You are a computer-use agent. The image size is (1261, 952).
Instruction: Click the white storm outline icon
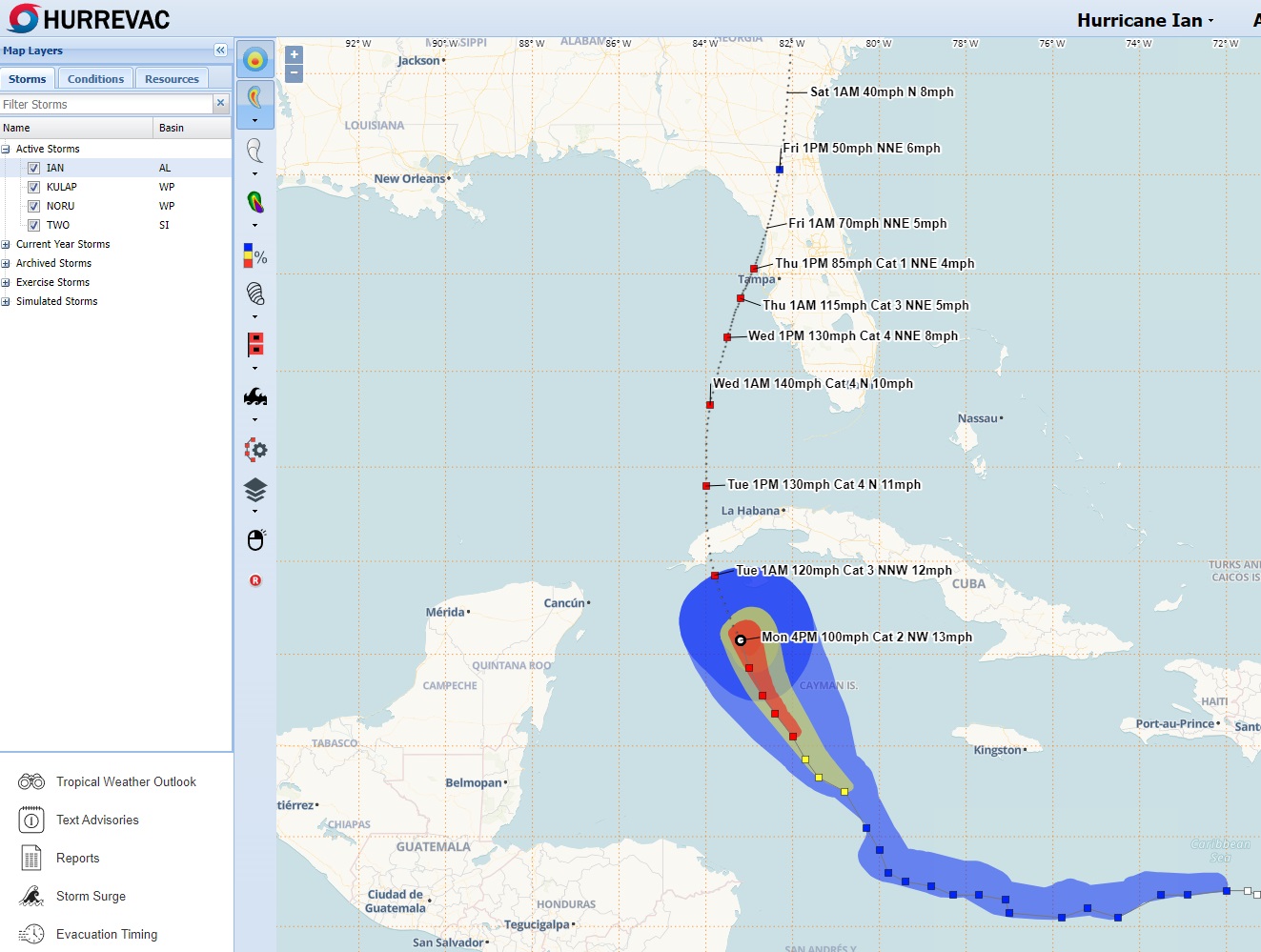coord(254,151)
